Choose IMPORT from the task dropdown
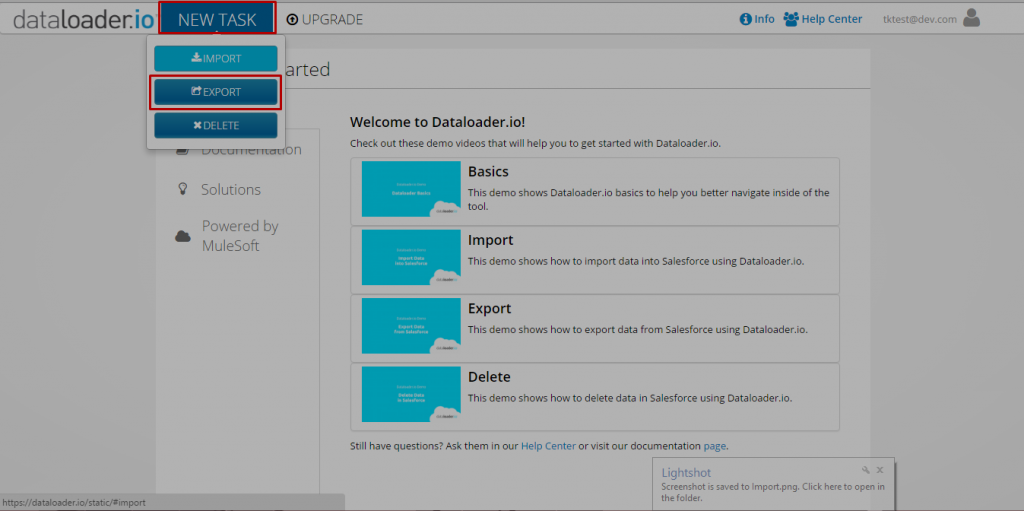The width and height of the screenshot is (1024, 511). [216, 58]
